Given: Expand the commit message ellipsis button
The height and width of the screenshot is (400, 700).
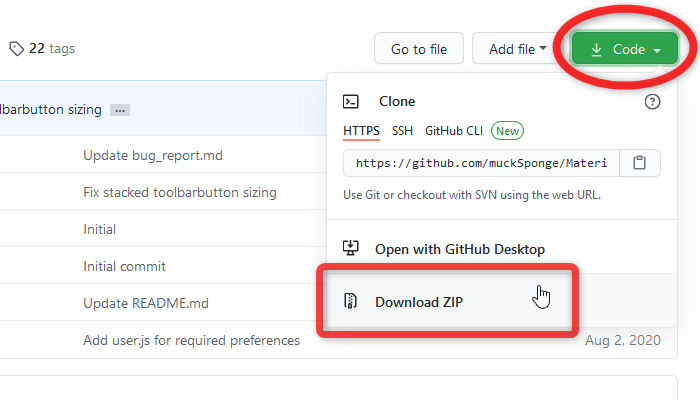Looking at the screenshot, I should tap(120, 110).
